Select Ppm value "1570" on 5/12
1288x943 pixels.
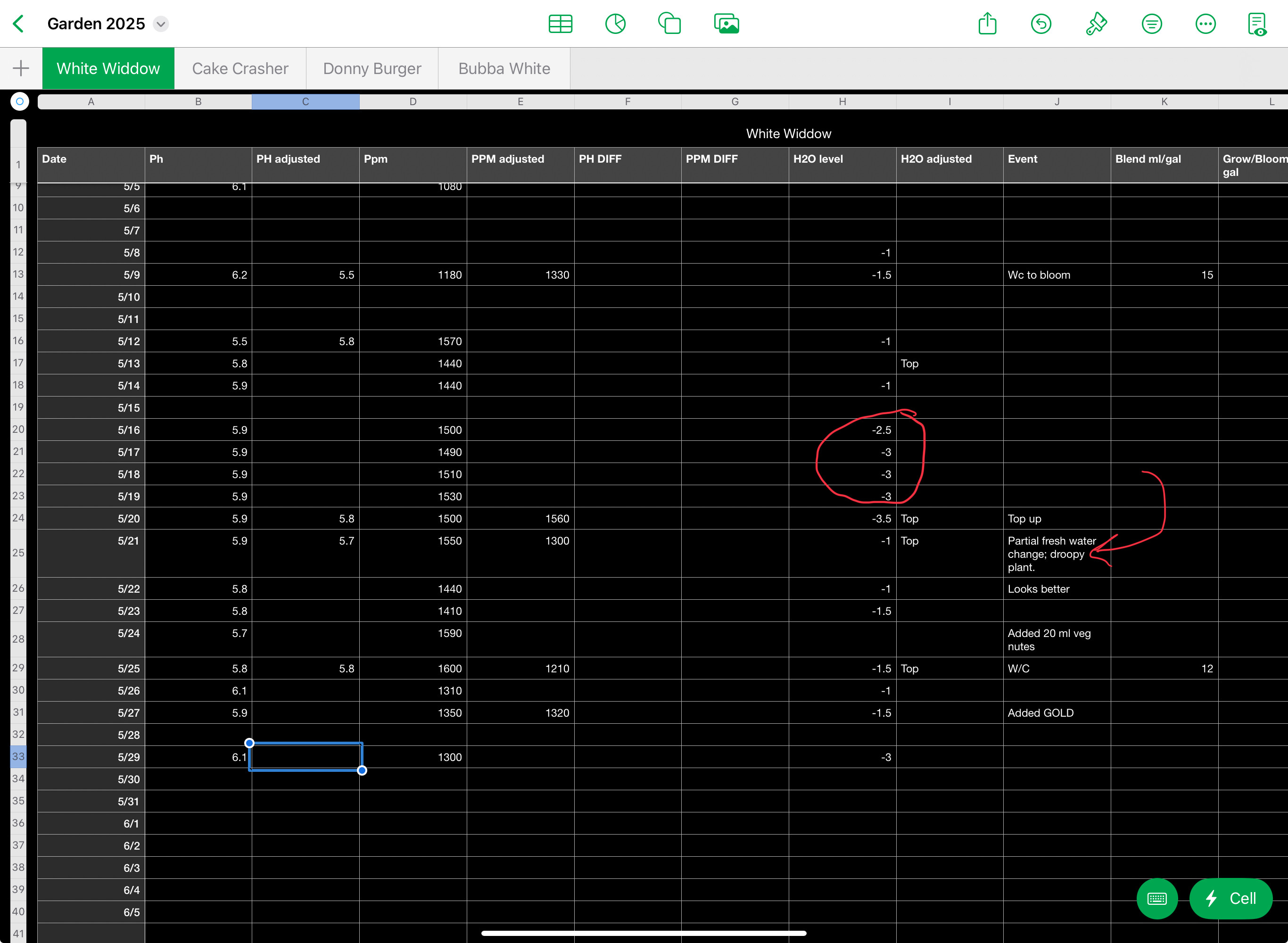(413, 341)
